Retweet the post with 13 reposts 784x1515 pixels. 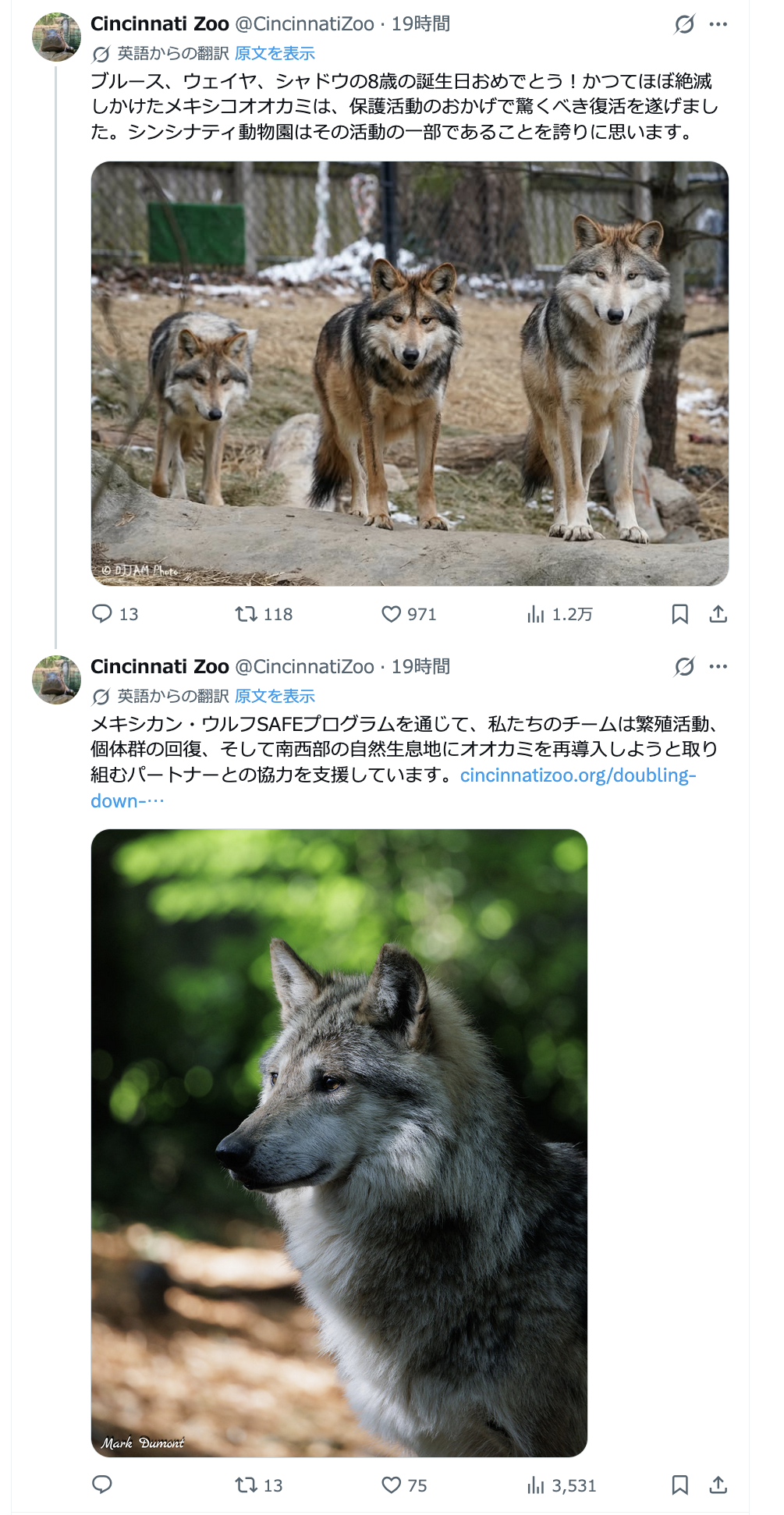(247, 1485)
